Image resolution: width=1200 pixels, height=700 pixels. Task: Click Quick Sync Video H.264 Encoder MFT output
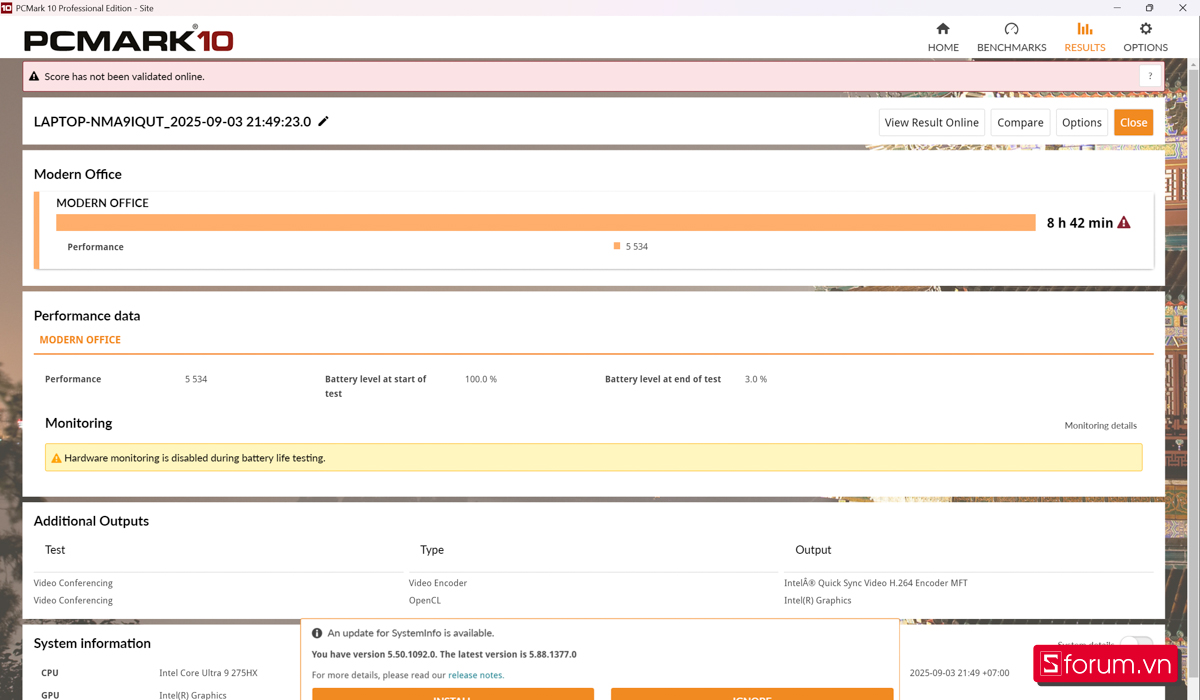(x=876, y=583)
